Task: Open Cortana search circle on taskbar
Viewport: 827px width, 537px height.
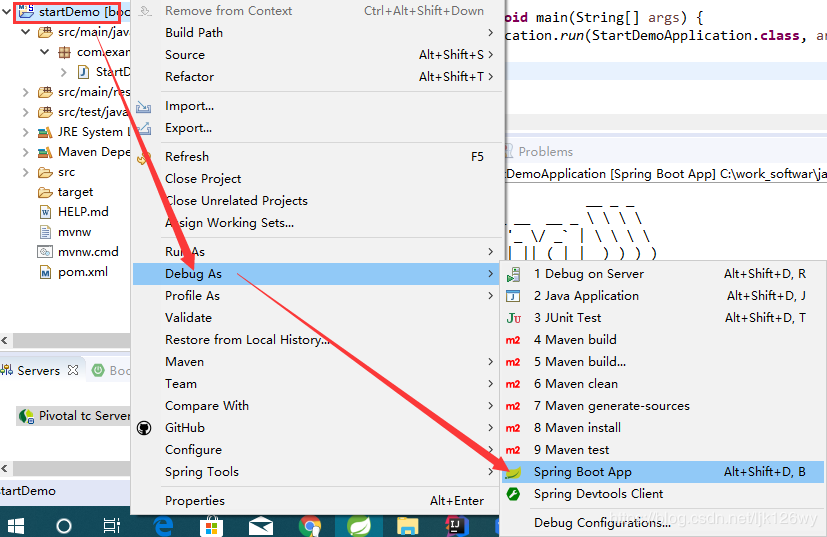Action: 64,525
